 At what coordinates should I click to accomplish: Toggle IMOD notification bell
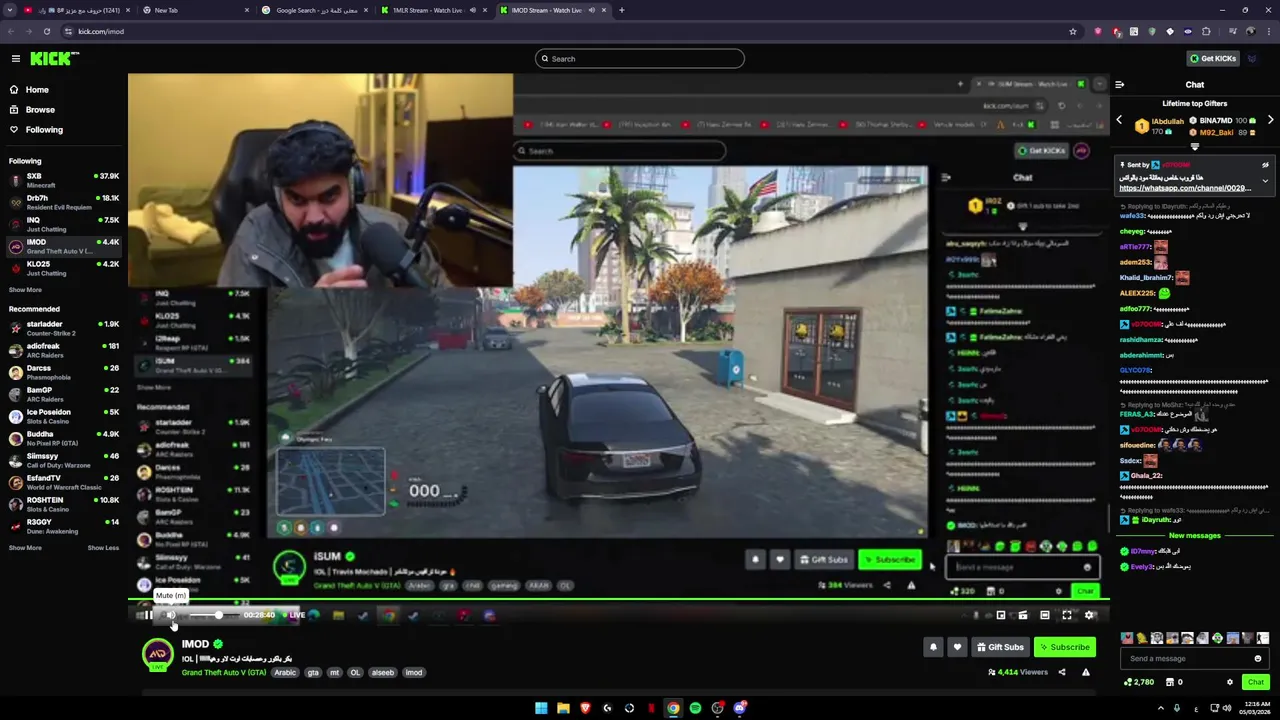pyautogui.click(x=933, y=647)
